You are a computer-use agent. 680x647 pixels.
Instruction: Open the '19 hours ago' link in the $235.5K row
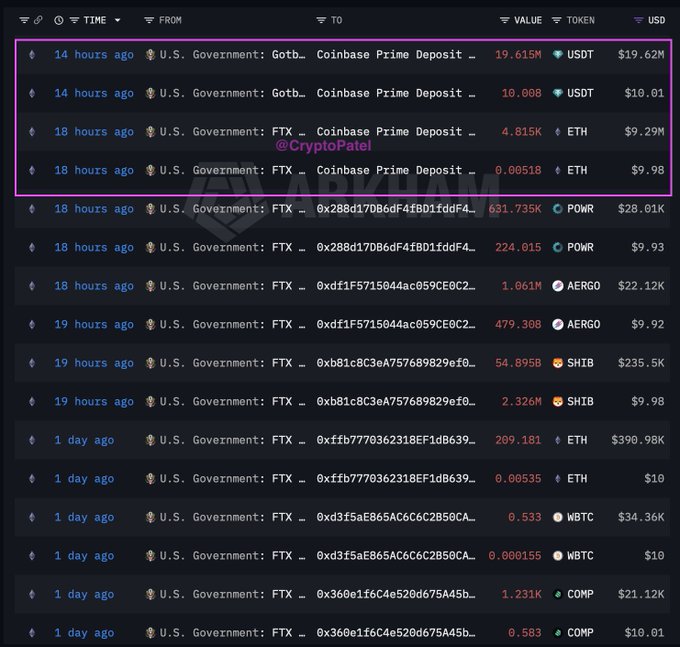[94, 363]
